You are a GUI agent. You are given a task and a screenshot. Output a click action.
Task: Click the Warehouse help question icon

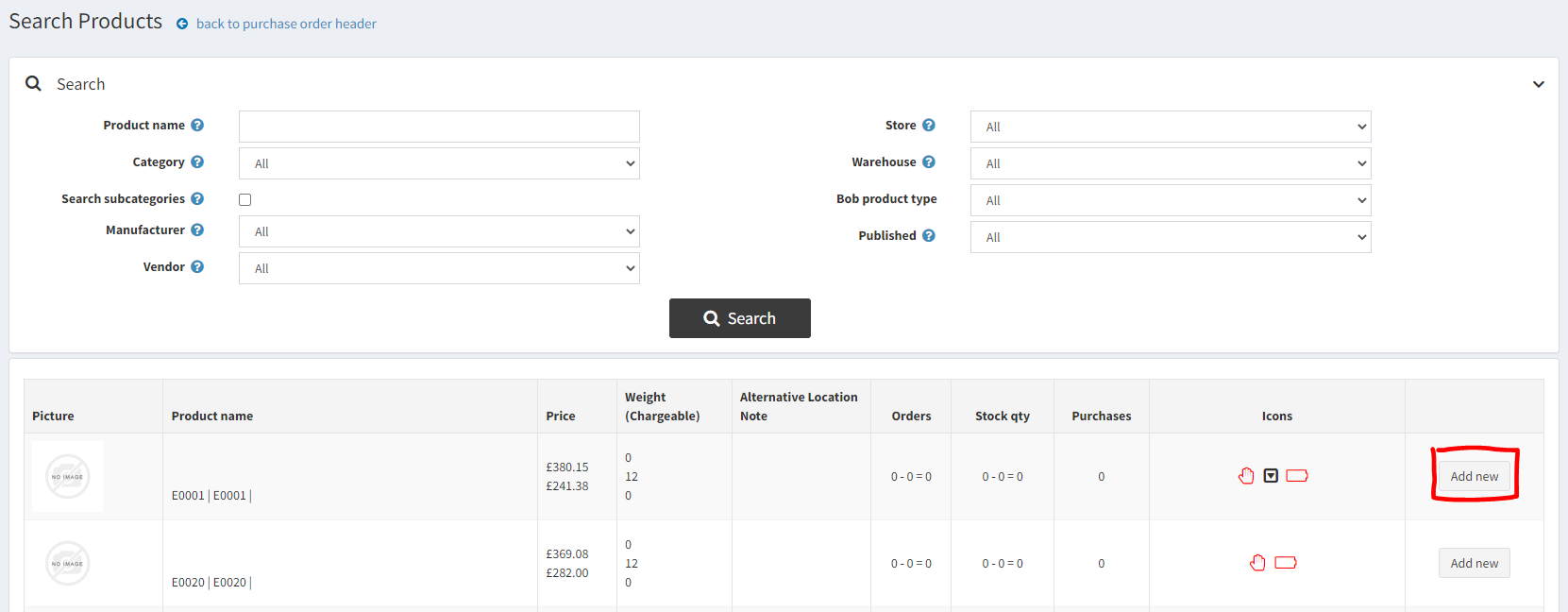tap(929, 161)
